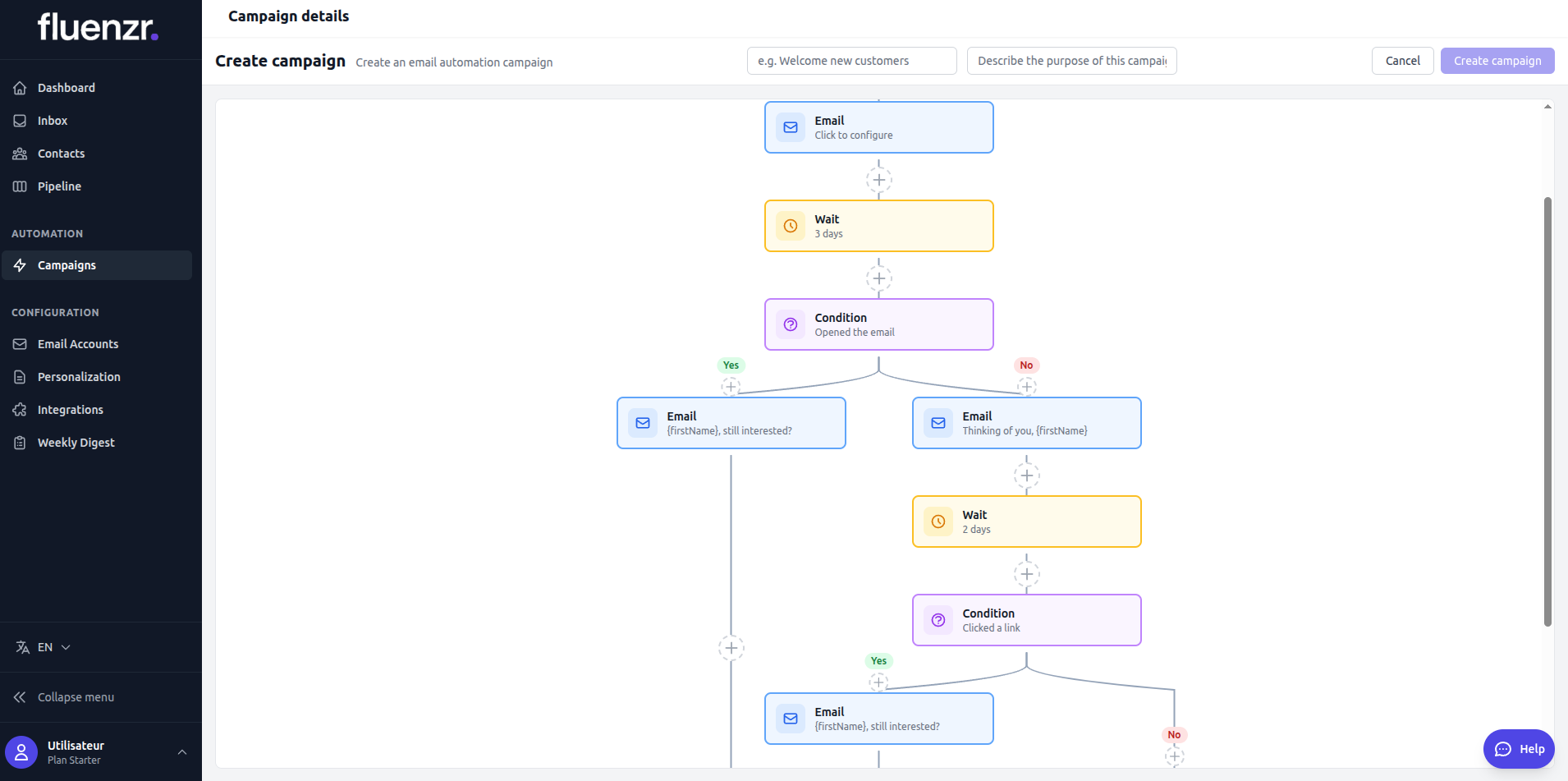The image size is (1568, 781).
Task: Focus the campaign name input field
Action: [x=851, y=61]
